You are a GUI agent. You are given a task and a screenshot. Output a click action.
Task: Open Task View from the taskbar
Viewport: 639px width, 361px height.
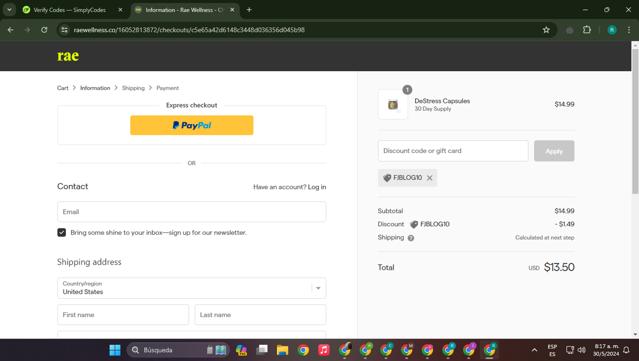point(262,350)
